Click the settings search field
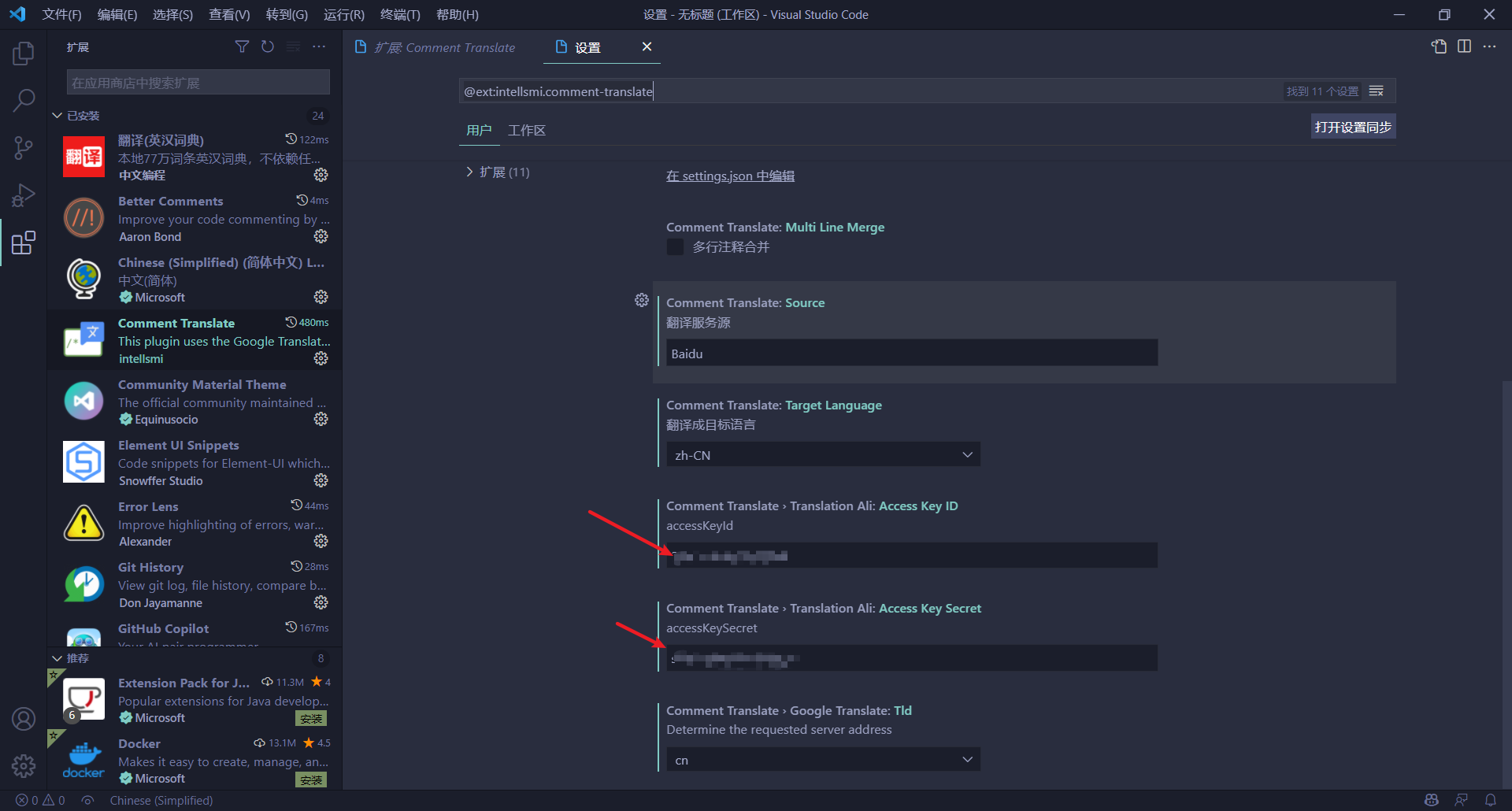Screen dimensions: 1512x811 [x=870, y=91]
